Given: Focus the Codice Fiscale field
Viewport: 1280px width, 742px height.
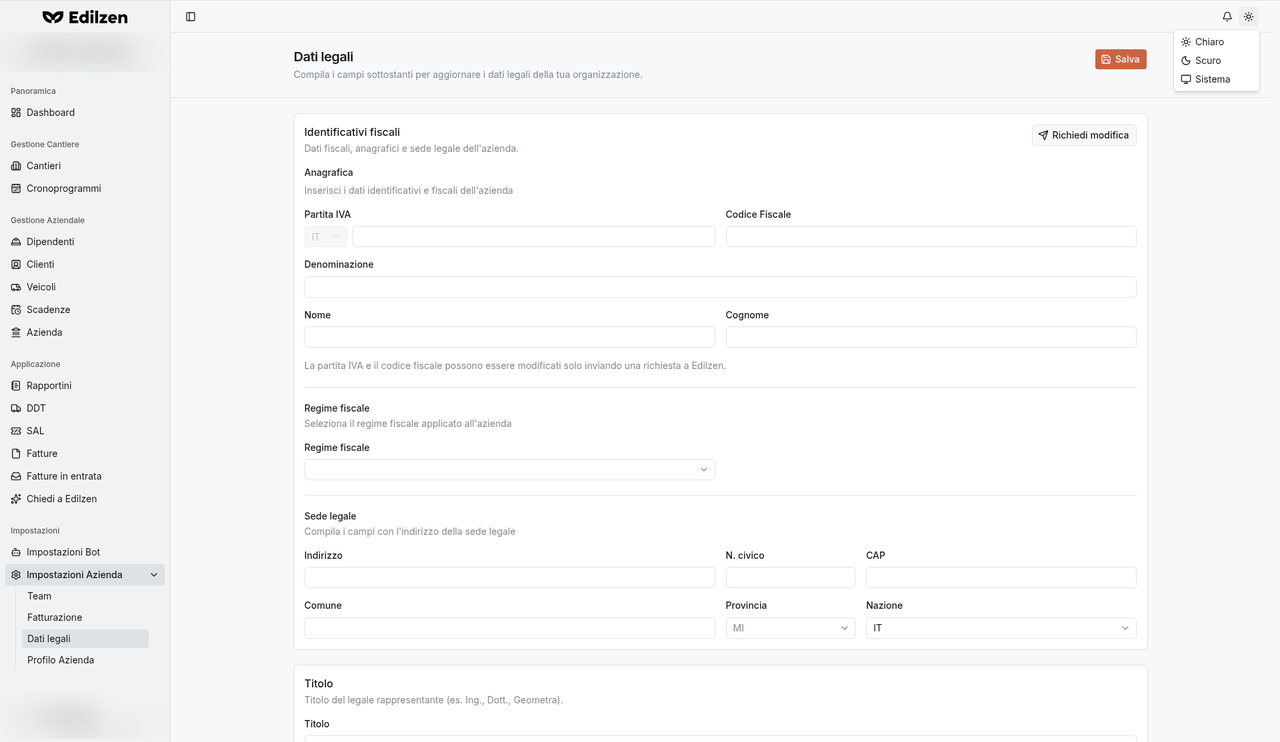Looking at the screenshot, I should [x=931, y=237].
